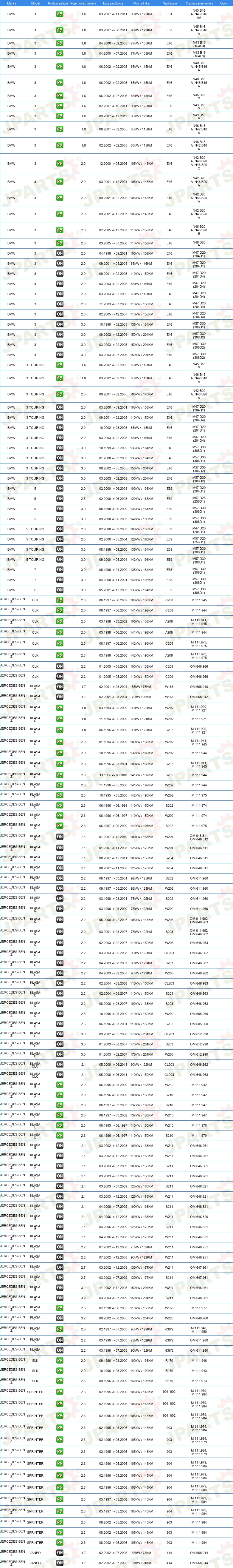The height and width of the screenshot is (1568, 233).
Task: Select the E81 body cell
Action: 169,14
